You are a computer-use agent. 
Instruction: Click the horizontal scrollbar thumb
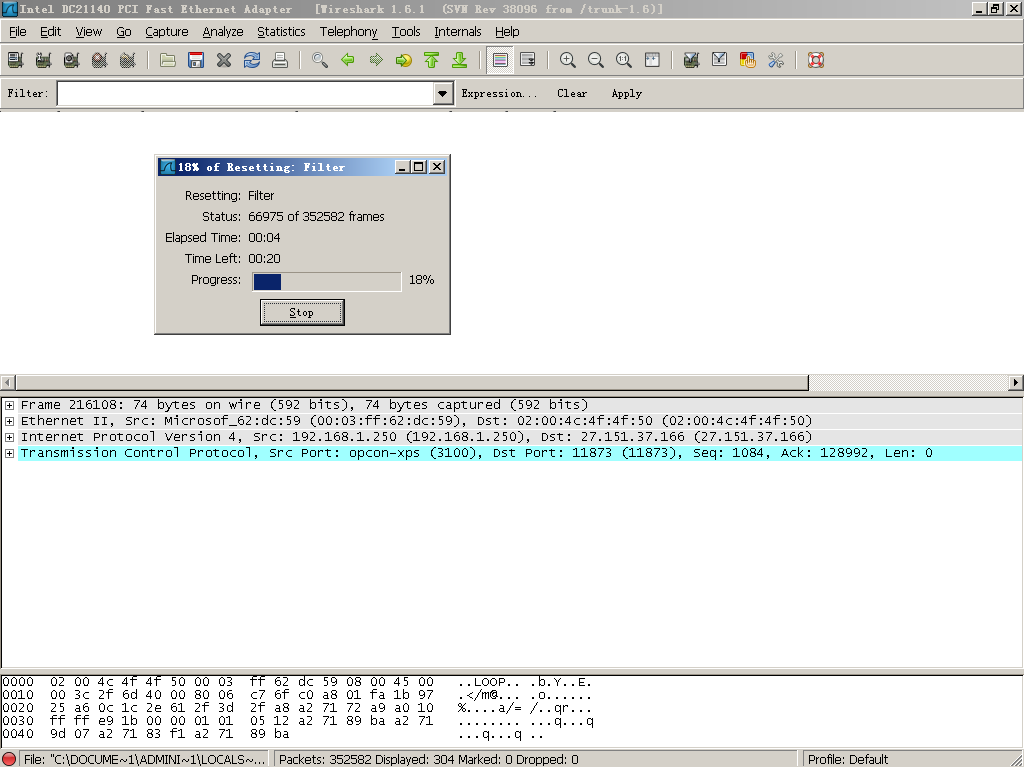(x=412, y=383)
